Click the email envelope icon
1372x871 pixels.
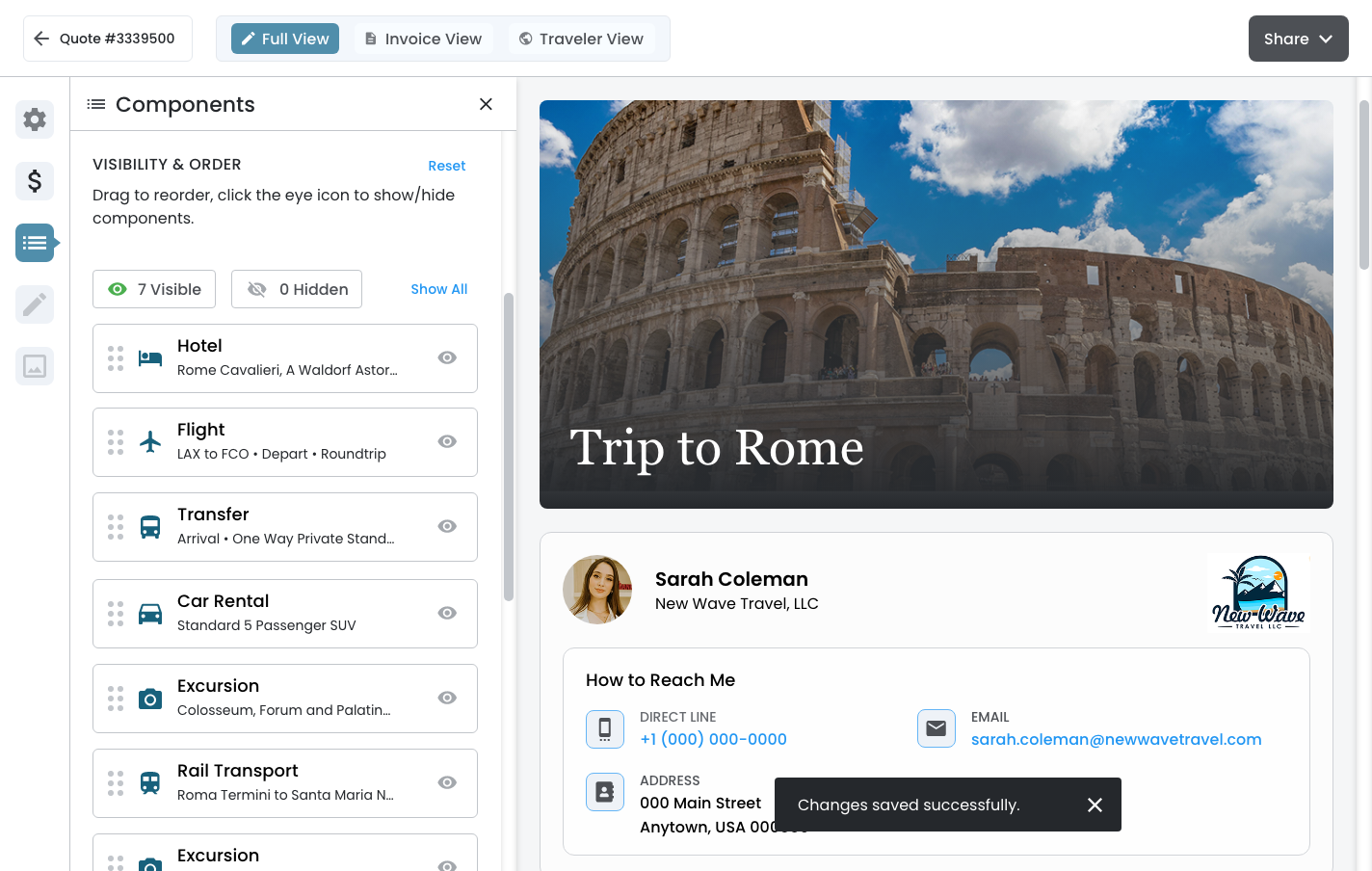pyautogui.click(x=936, y=728)
